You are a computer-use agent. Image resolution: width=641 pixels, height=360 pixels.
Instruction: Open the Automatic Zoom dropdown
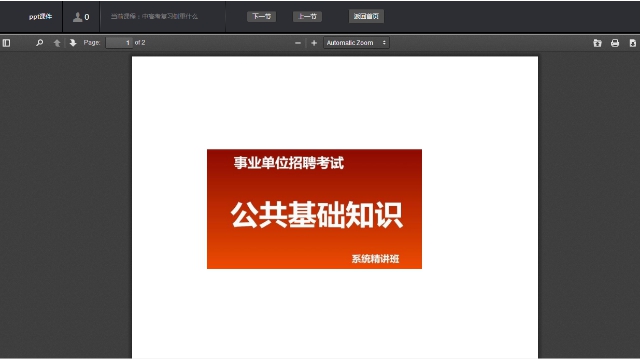point(356,42)
